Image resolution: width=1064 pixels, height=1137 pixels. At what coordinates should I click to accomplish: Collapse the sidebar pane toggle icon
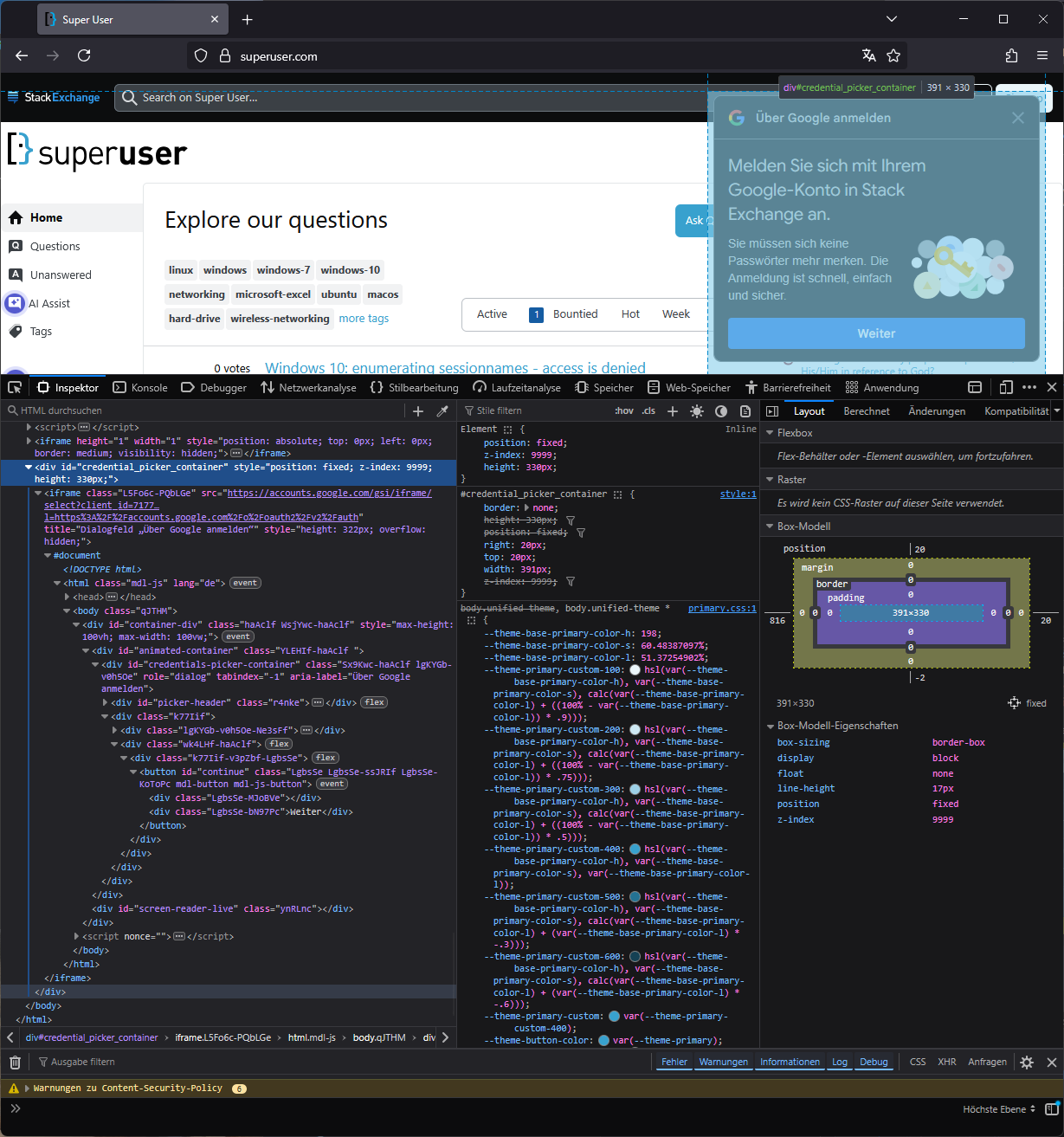(x=772, y=411)
